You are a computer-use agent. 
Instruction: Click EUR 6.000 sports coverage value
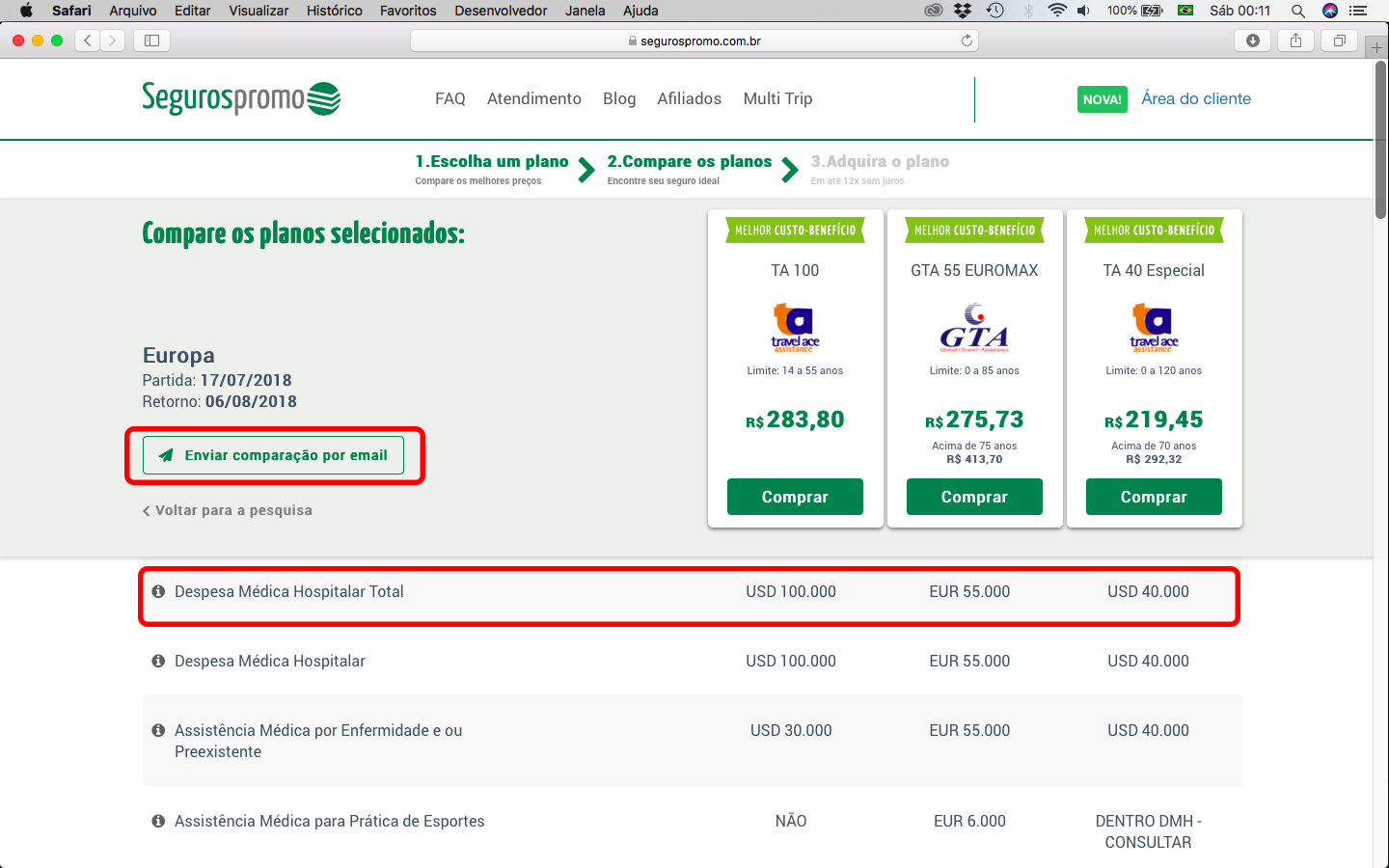tap(969, 821)
